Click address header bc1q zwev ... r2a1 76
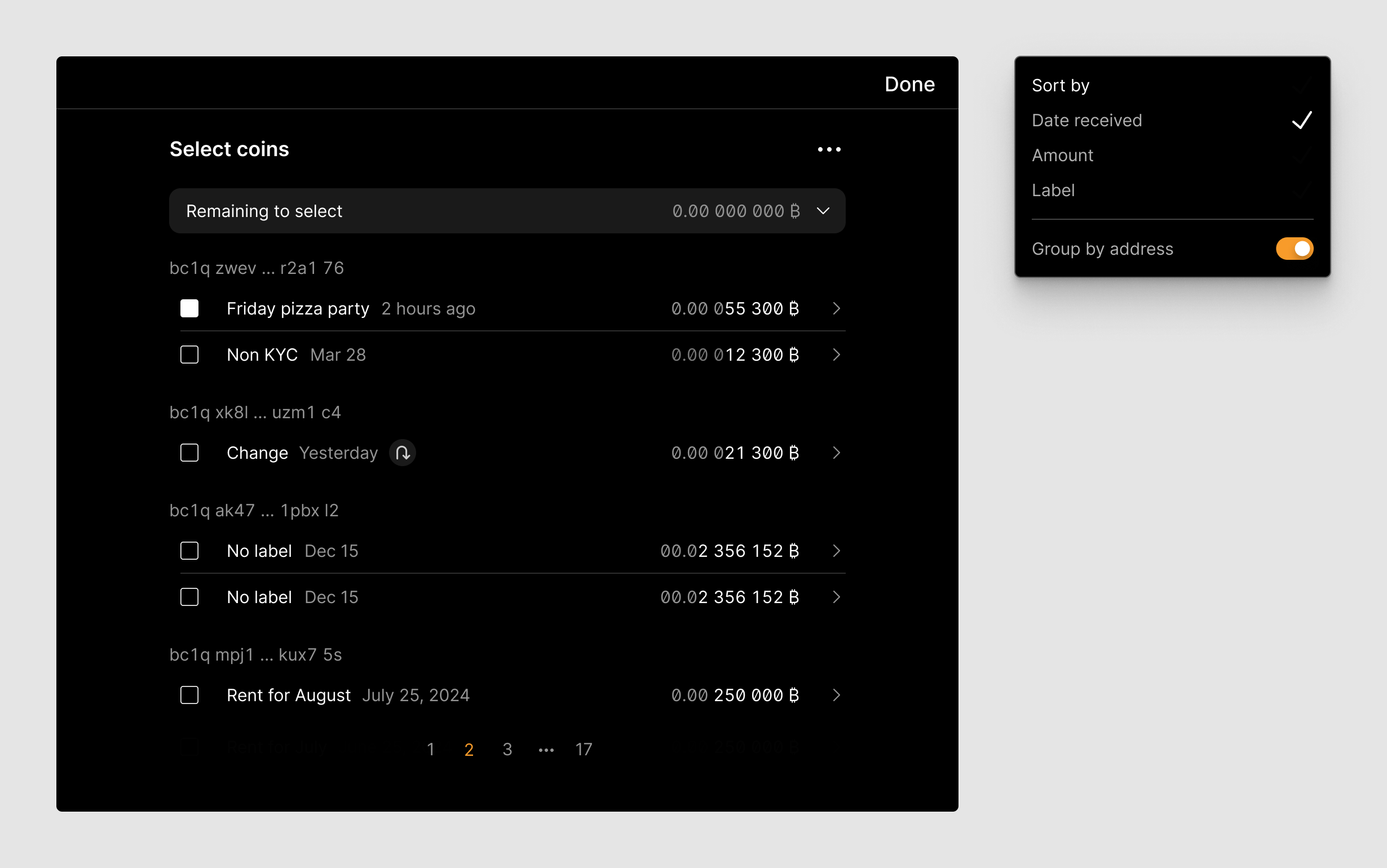 click(x=257, y=268)
